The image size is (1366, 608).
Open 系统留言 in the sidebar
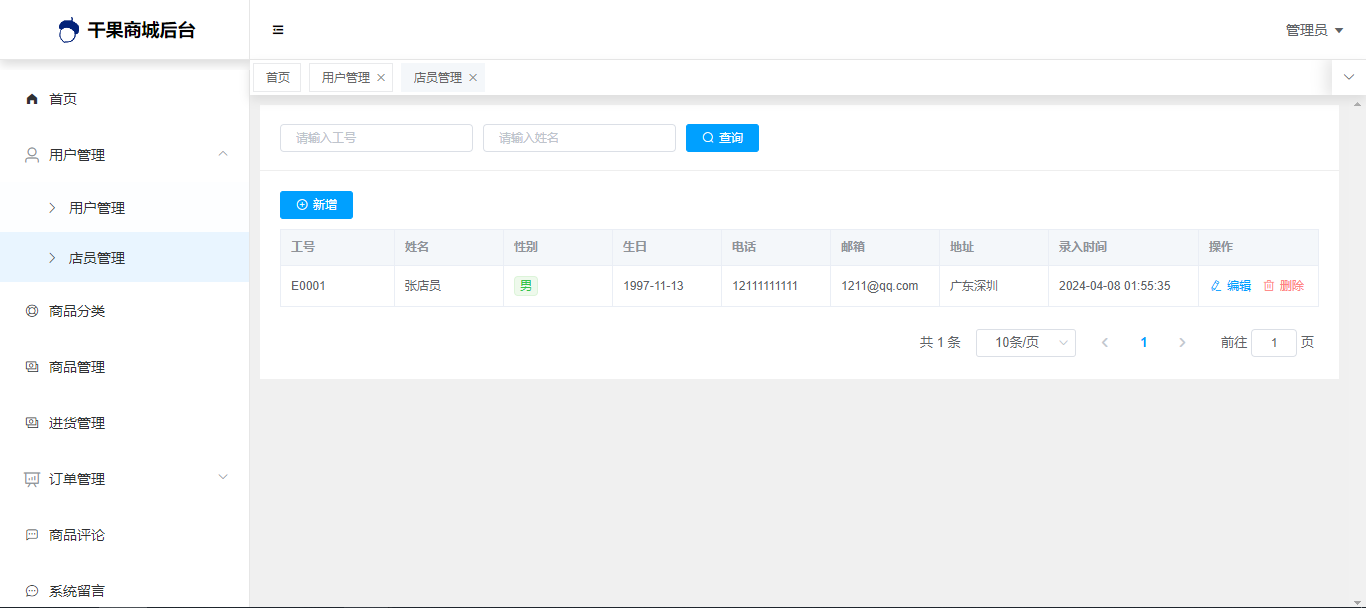[x=77, y=591]
